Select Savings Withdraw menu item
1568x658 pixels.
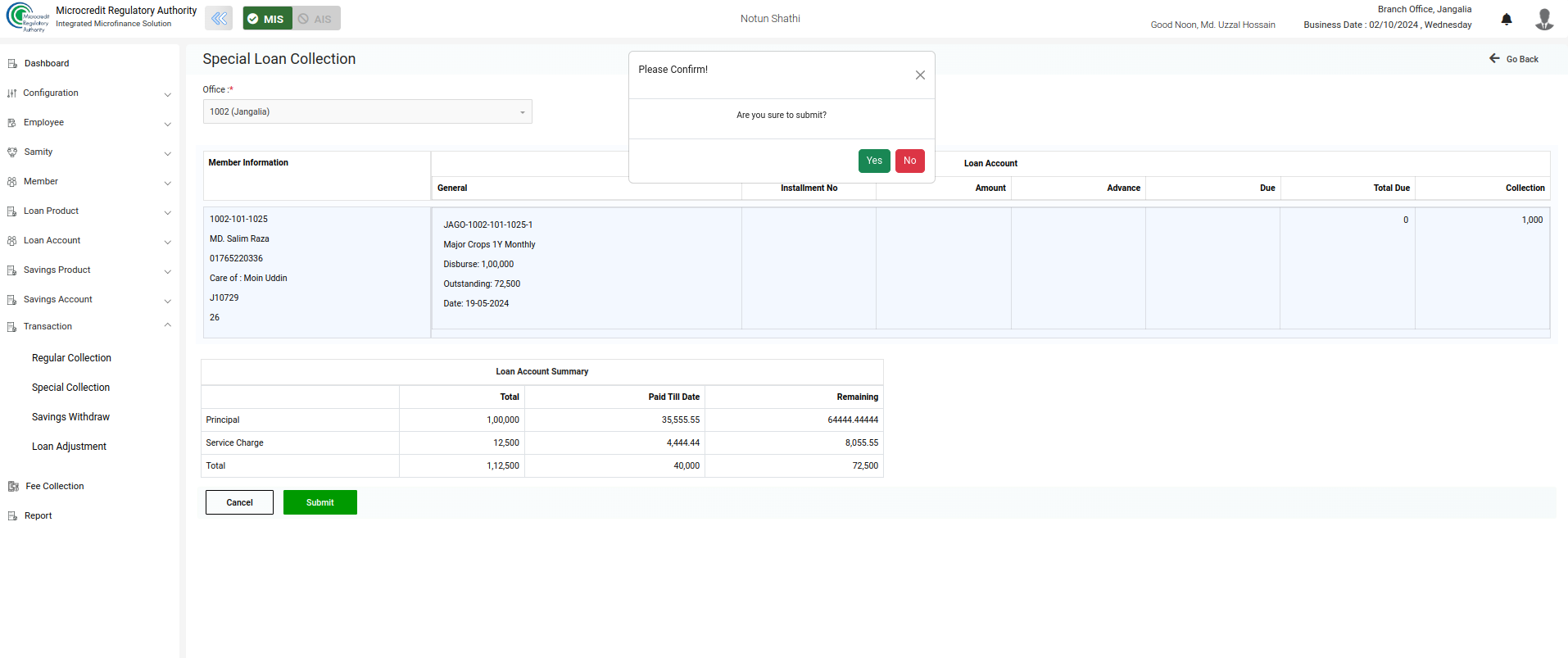(x=70, y=417)
